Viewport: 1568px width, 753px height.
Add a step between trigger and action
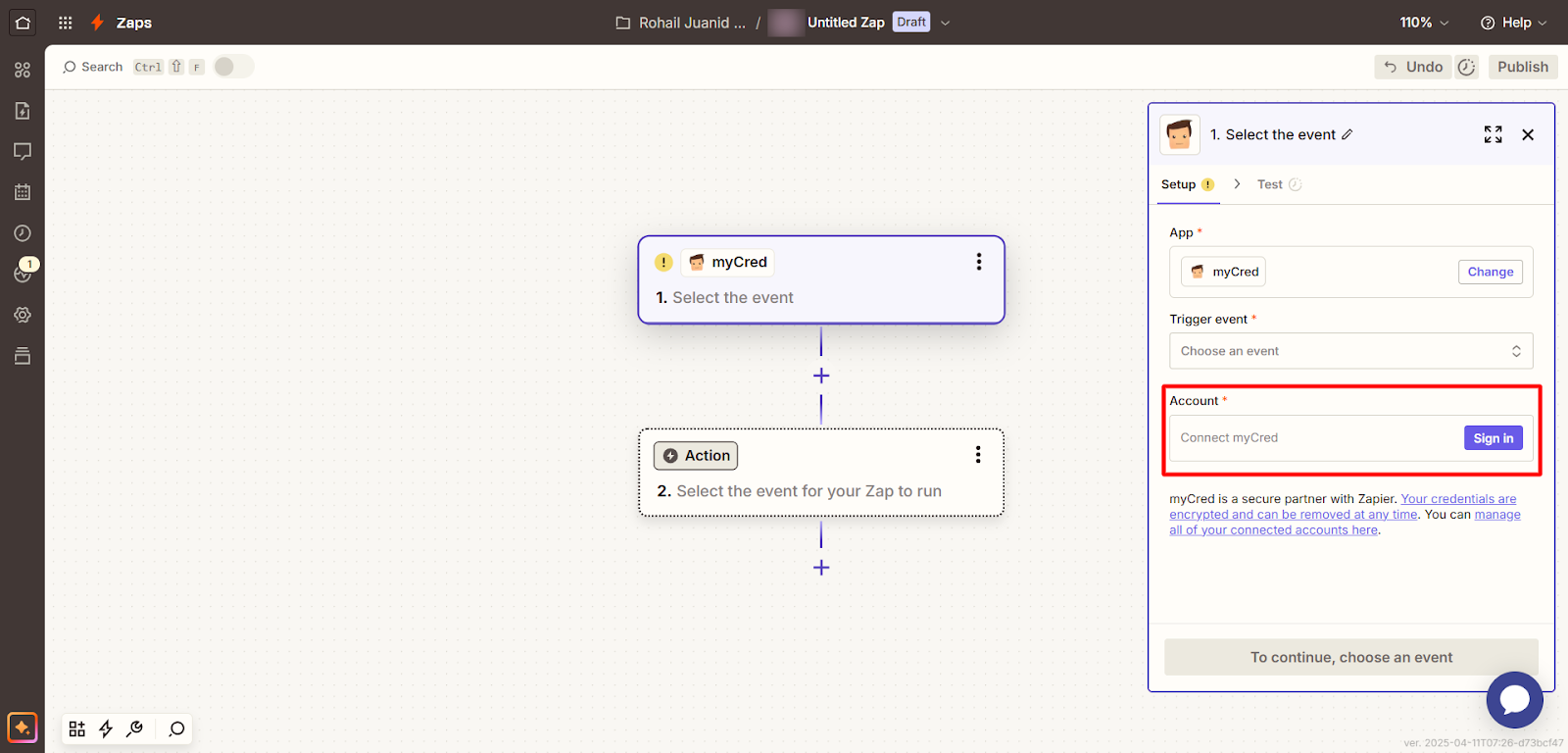821,376
